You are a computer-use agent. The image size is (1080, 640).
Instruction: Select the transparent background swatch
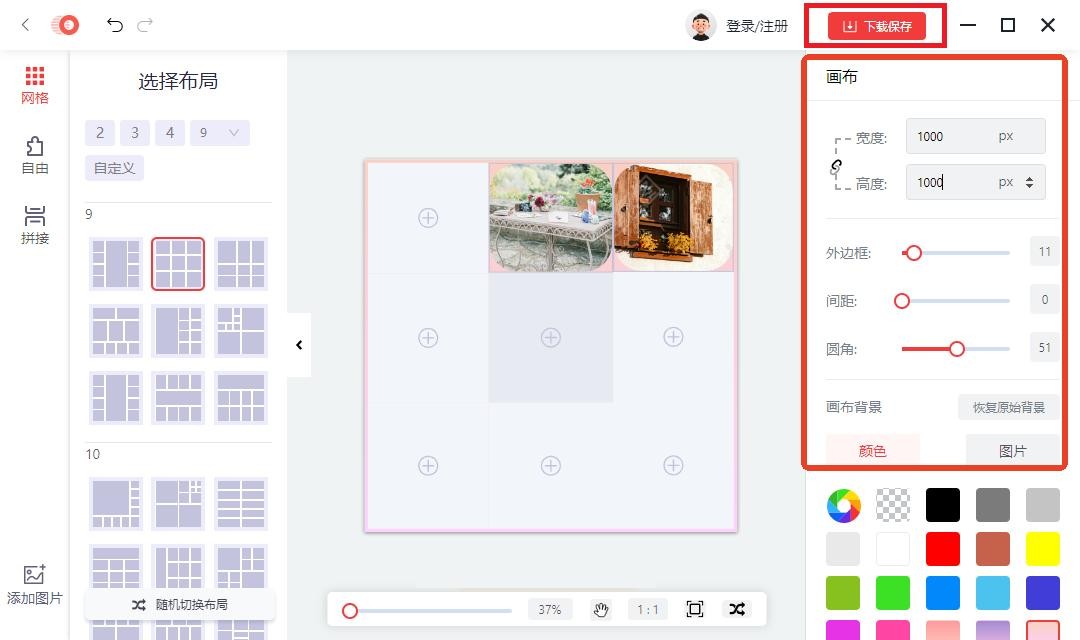(x=893, y=505)
